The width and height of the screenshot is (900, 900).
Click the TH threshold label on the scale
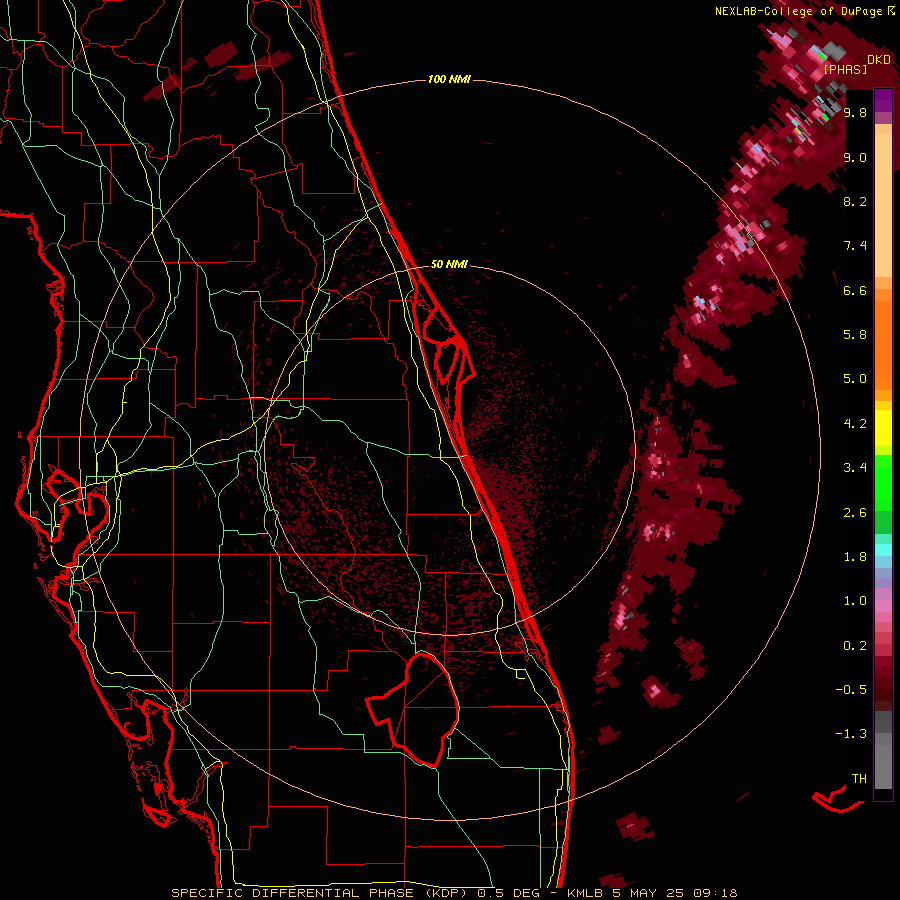tap(859, 779)
